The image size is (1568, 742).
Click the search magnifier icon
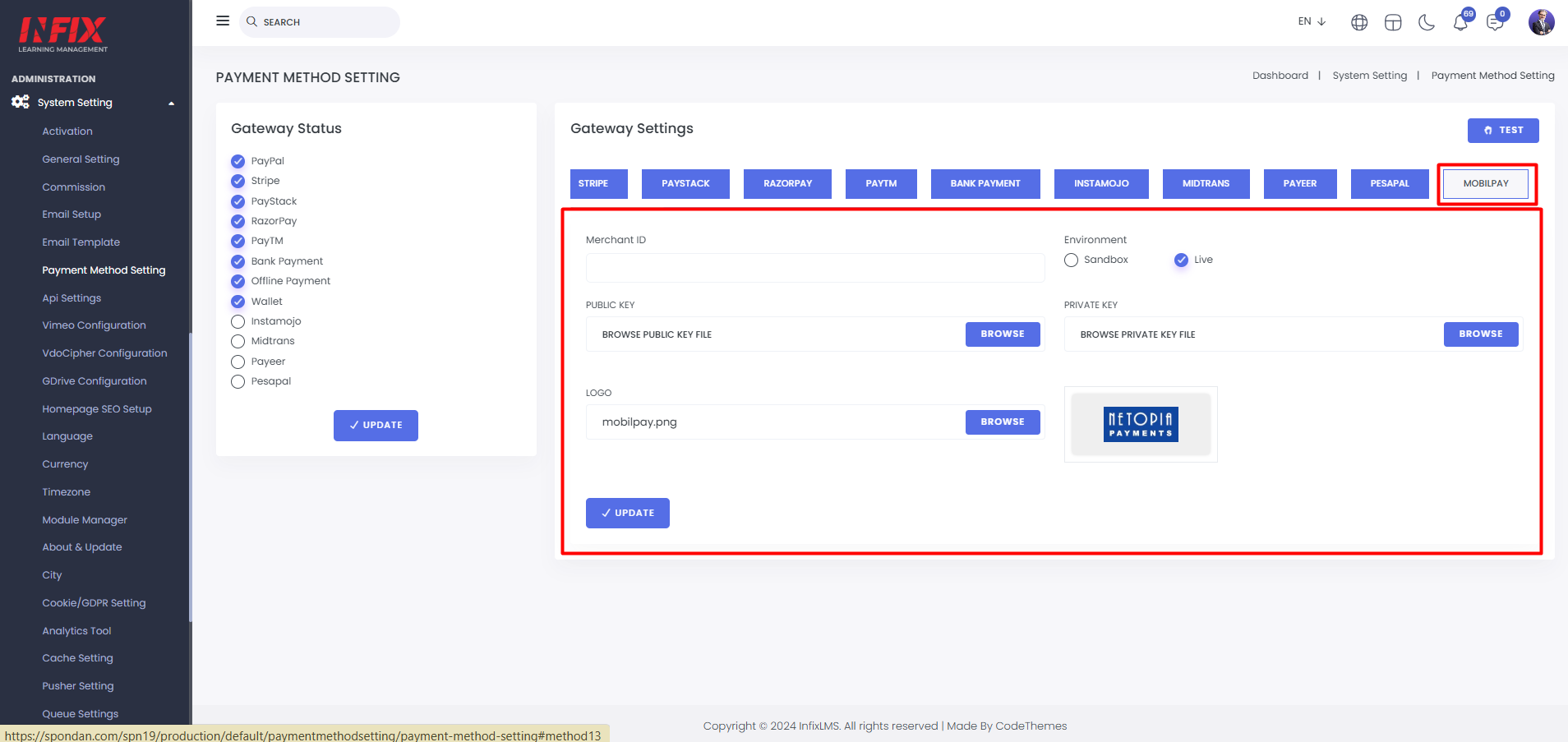pyautogui.click(x=251, y=21)
